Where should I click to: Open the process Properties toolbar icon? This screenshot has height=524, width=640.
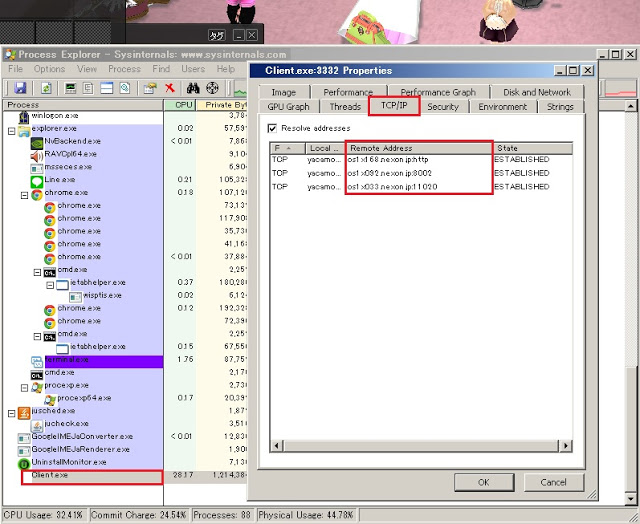click(x=150, y=88)
